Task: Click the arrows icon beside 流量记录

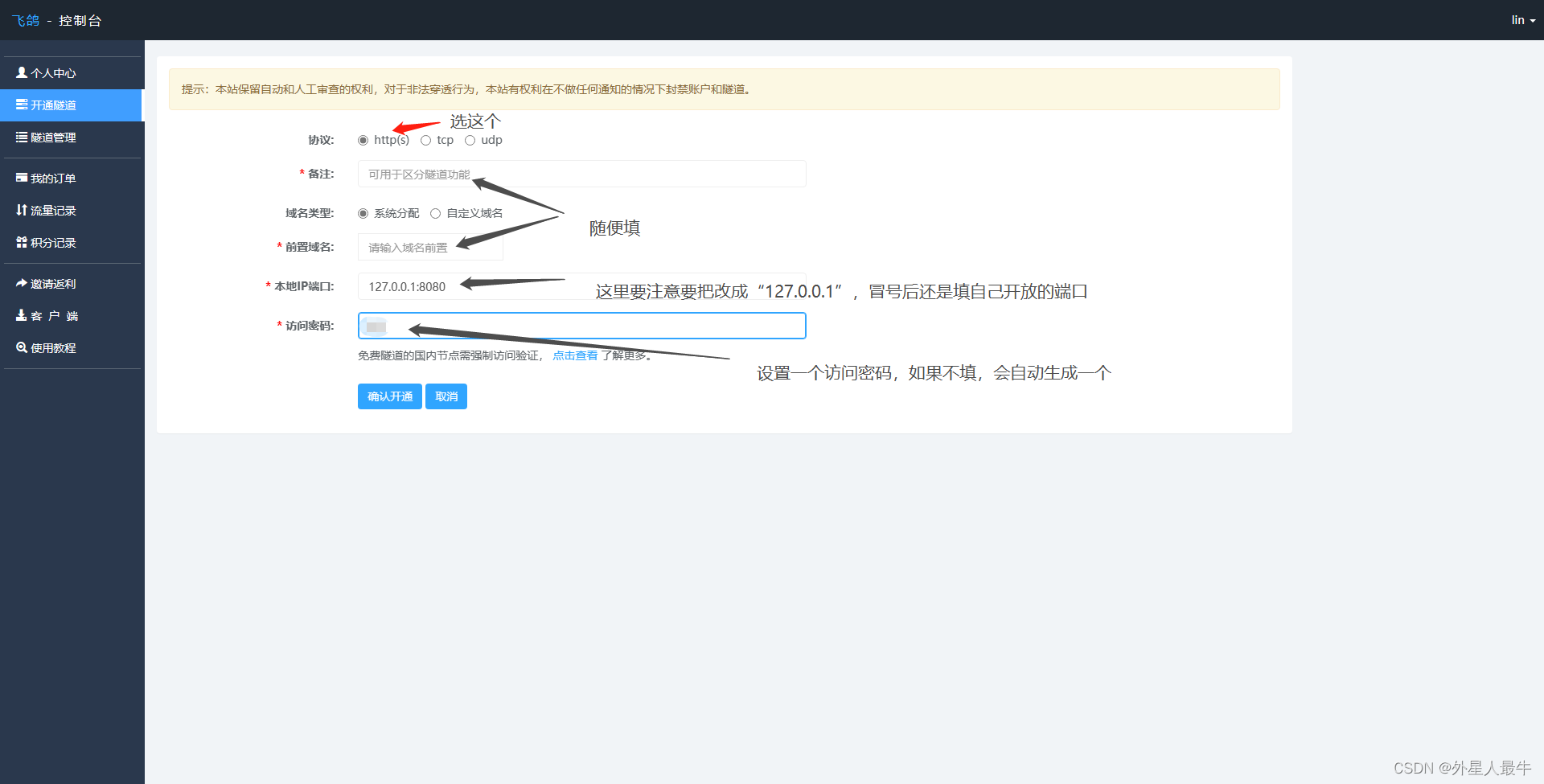Action: 22,210
